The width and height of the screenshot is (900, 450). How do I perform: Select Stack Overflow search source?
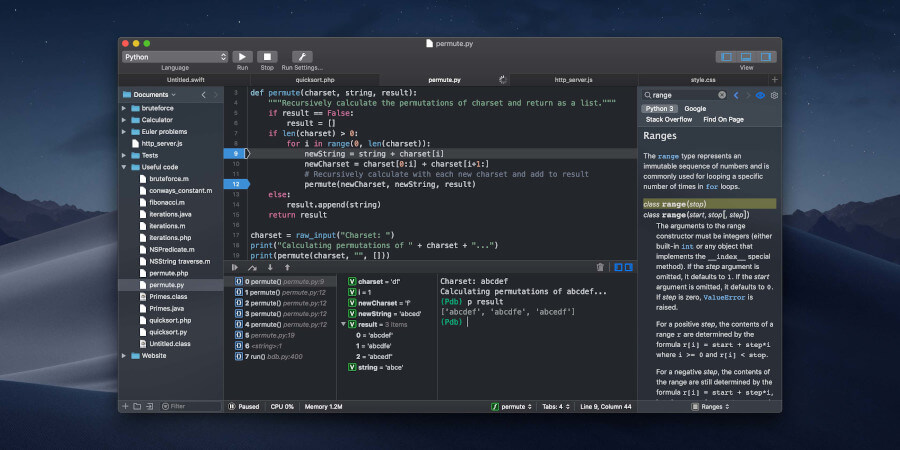click(669, 119)
